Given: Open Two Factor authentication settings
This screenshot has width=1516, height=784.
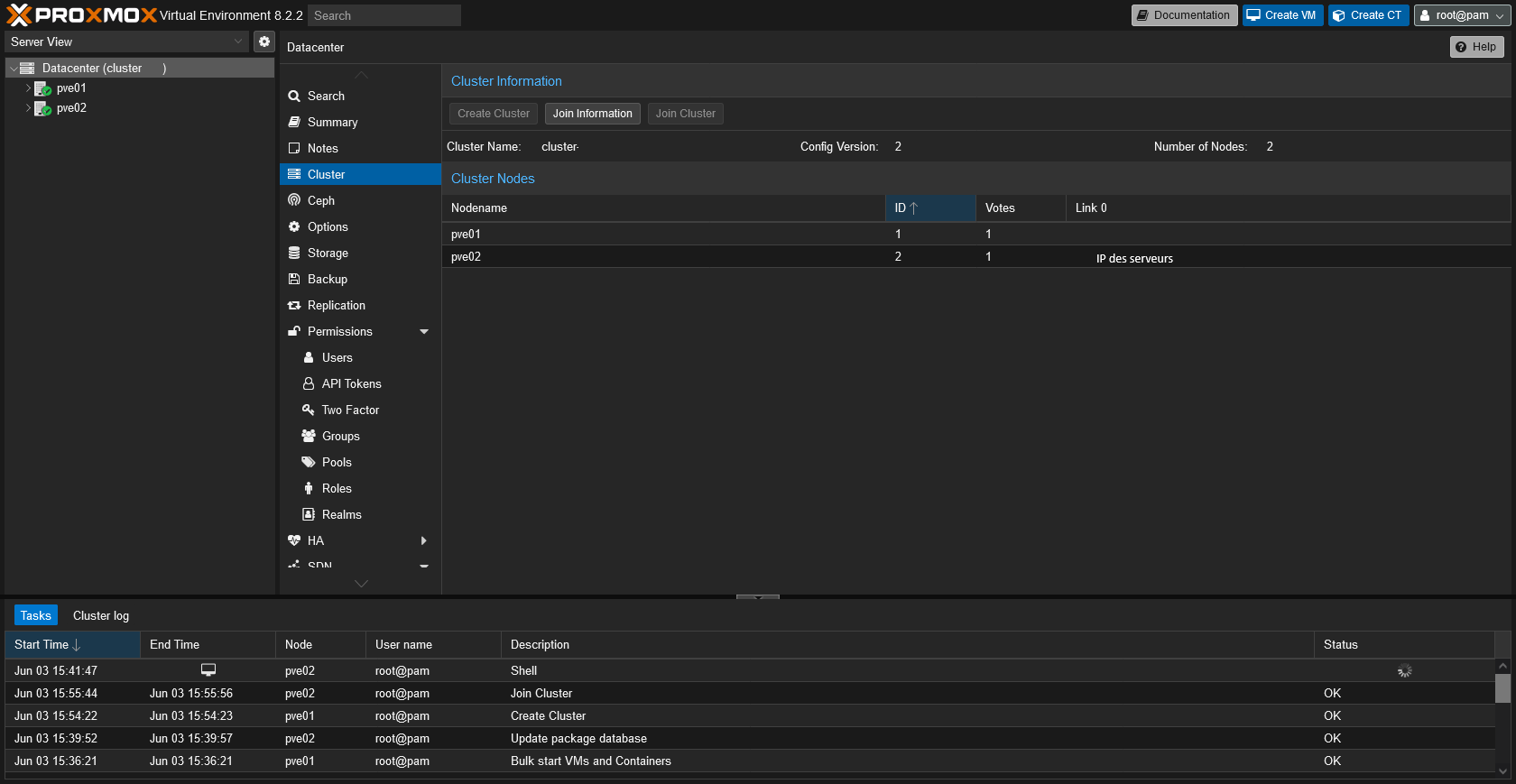Looking at the screenshot, I should coord(350,410).
